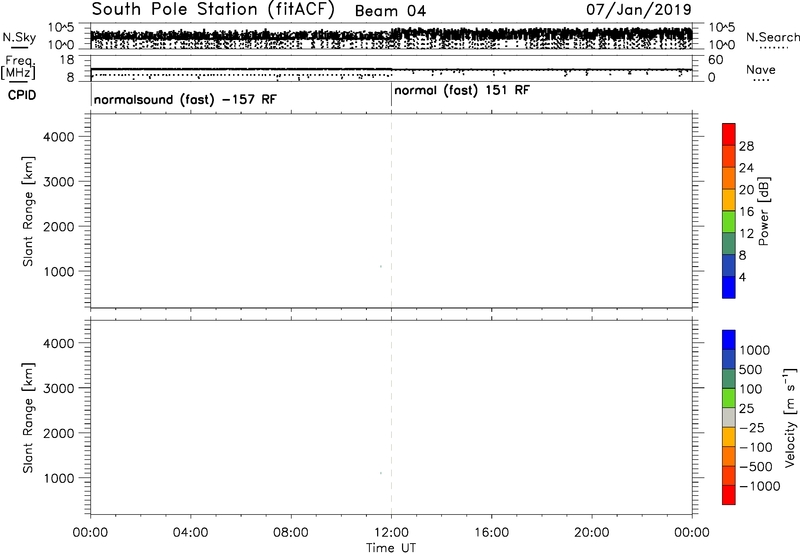
Task: Pick the red bottom velocity colorbar swatch
Action: click(729, 495)
